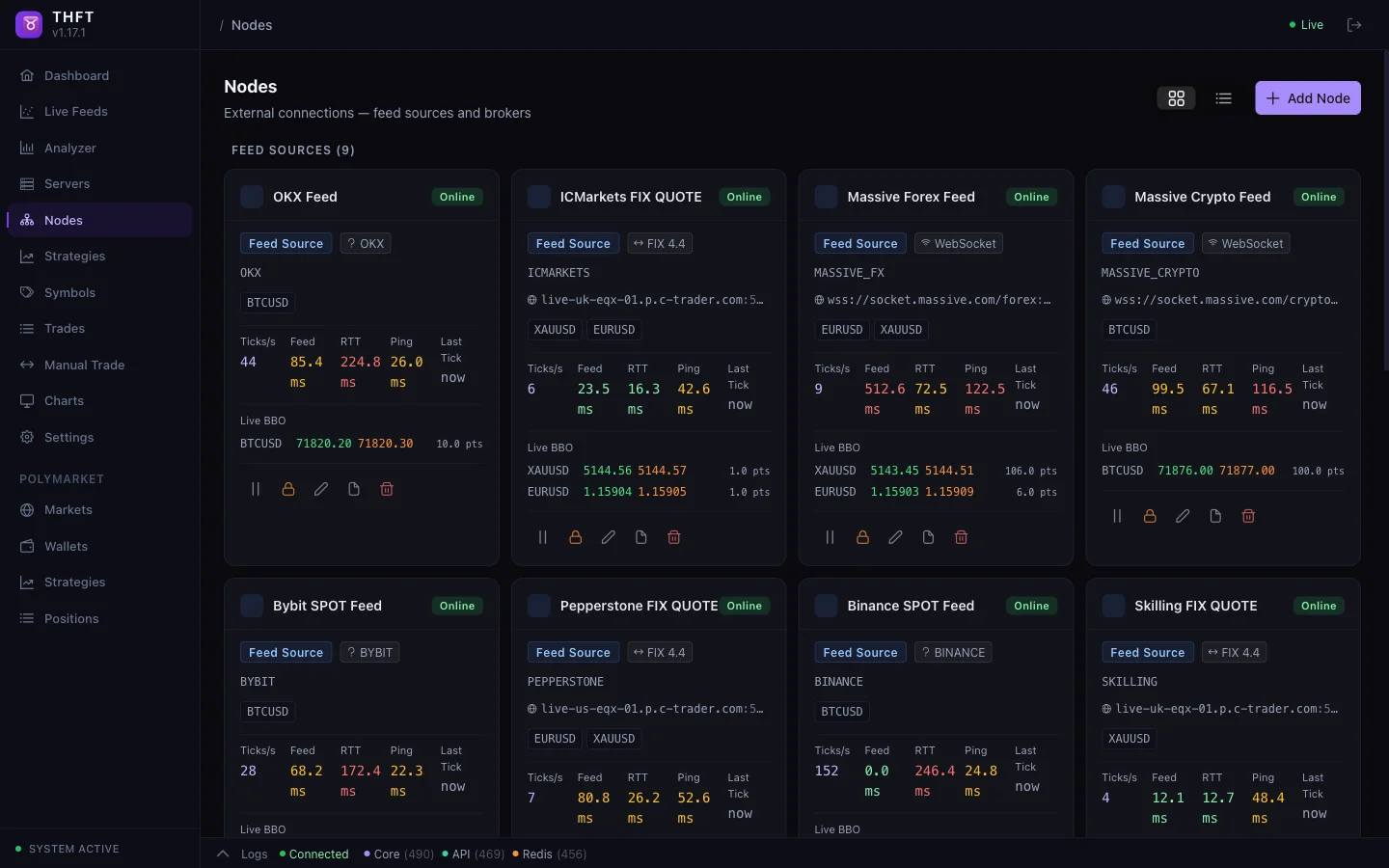Viewport: 1389px width, 868px height.
Task: Click the logout icon in header
Action: coord(1354,25)
